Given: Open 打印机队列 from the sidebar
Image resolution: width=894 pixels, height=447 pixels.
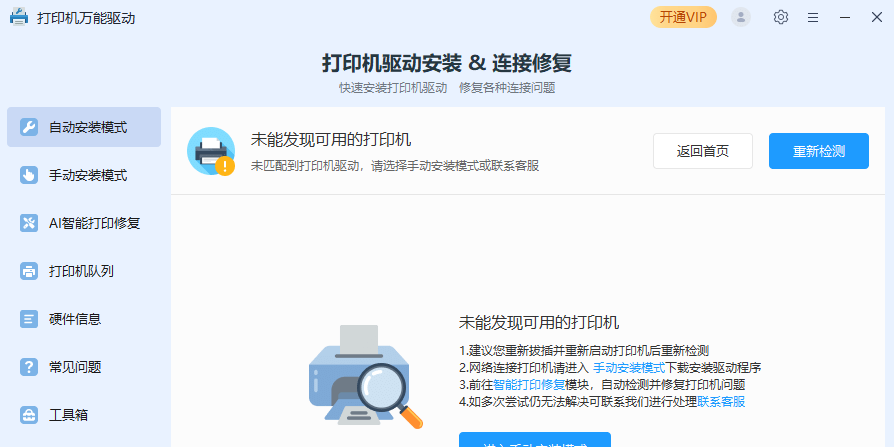Looking at the screenshot, I should [84, 271].
